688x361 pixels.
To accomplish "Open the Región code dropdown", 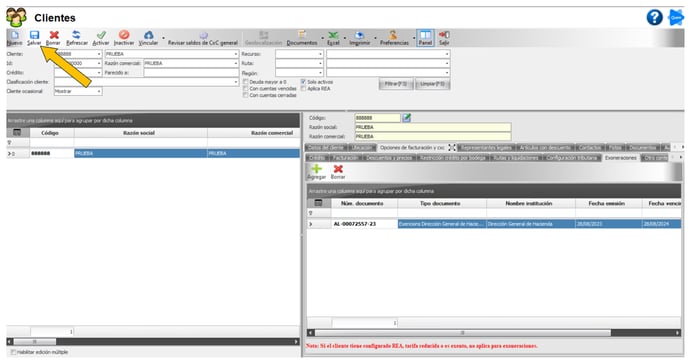I will (x=320, y=73).
